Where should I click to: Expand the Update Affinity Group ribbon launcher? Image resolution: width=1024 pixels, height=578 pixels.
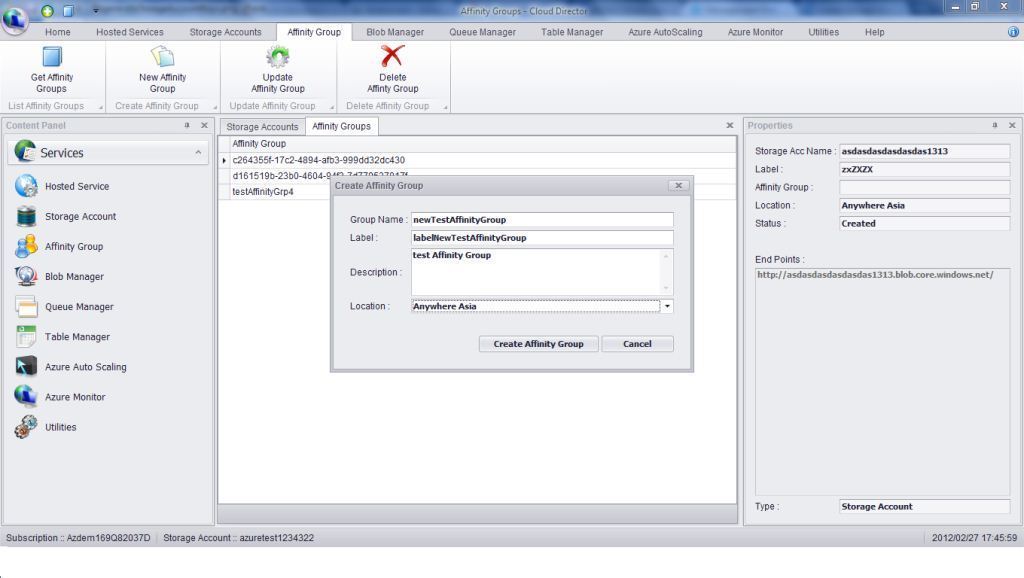click(332, 107)
